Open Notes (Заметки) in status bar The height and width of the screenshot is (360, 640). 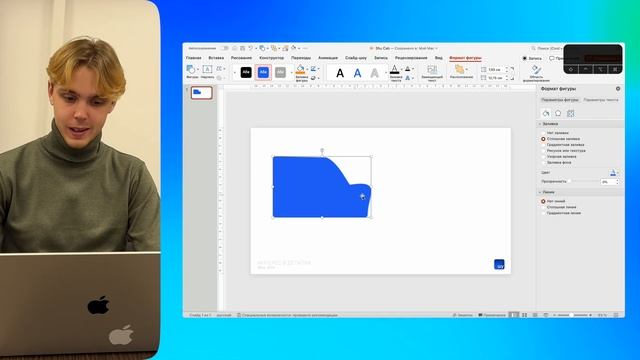(x=462, y=315)
